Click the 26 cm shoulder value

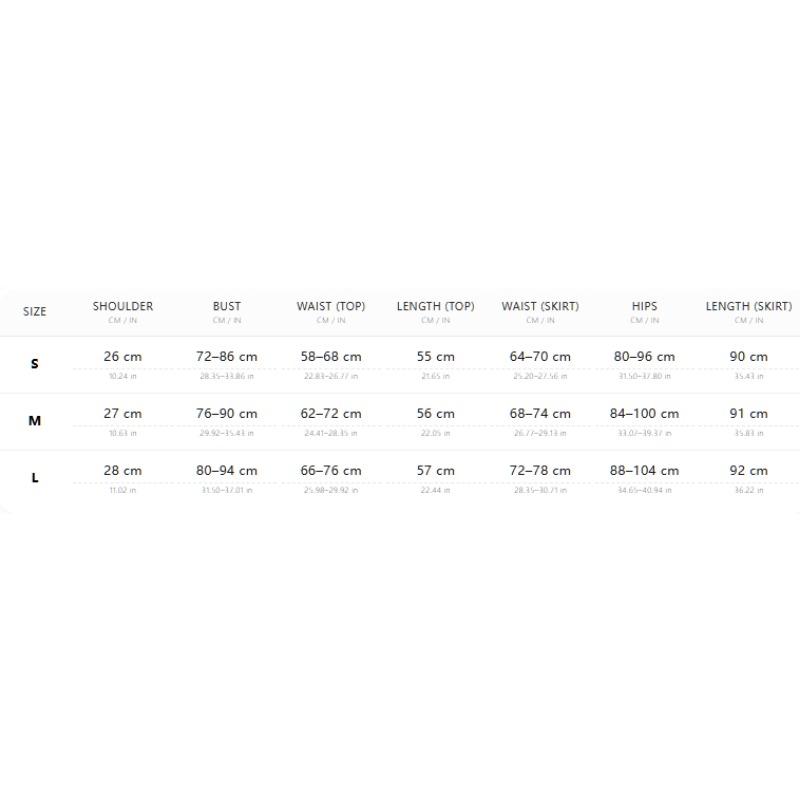coord(122,357)
